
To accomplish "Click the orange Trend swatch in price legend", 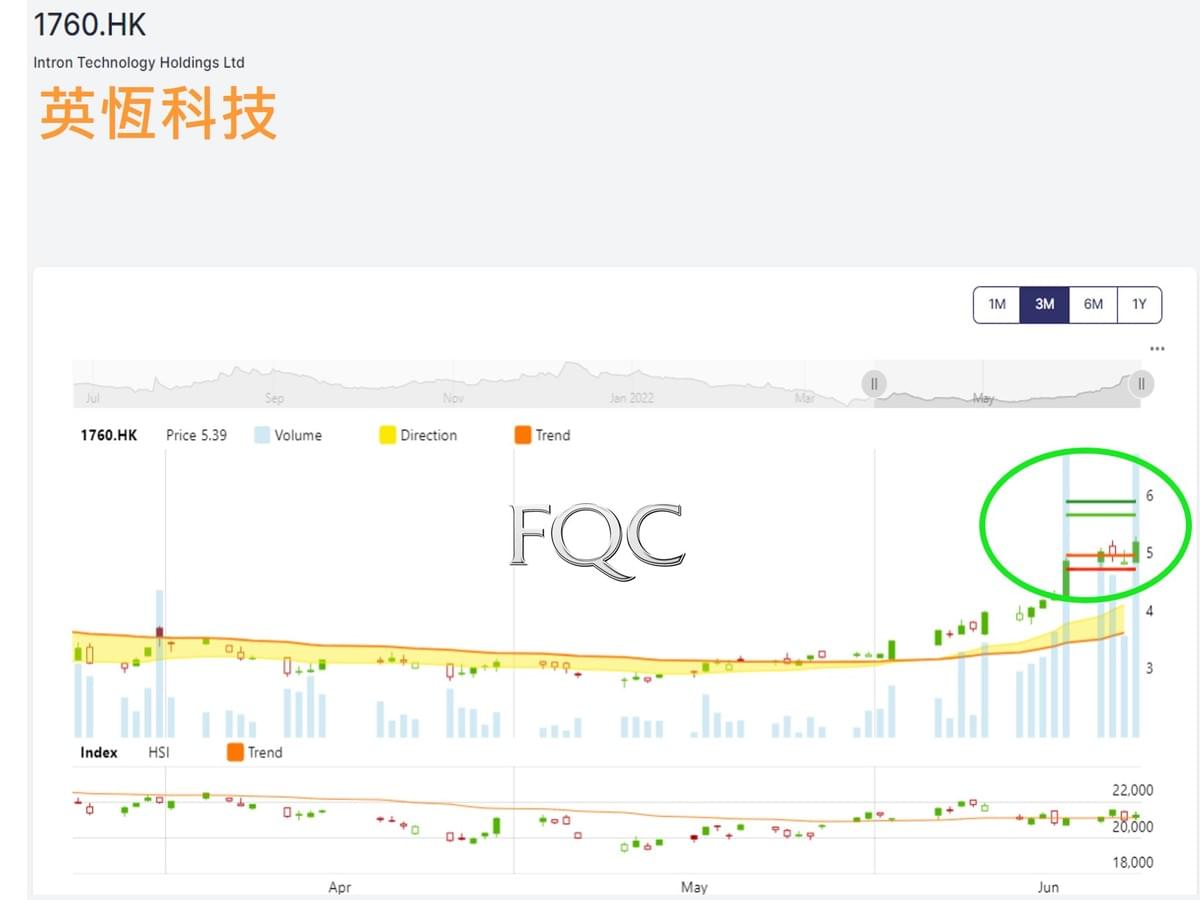I will 522,435.
